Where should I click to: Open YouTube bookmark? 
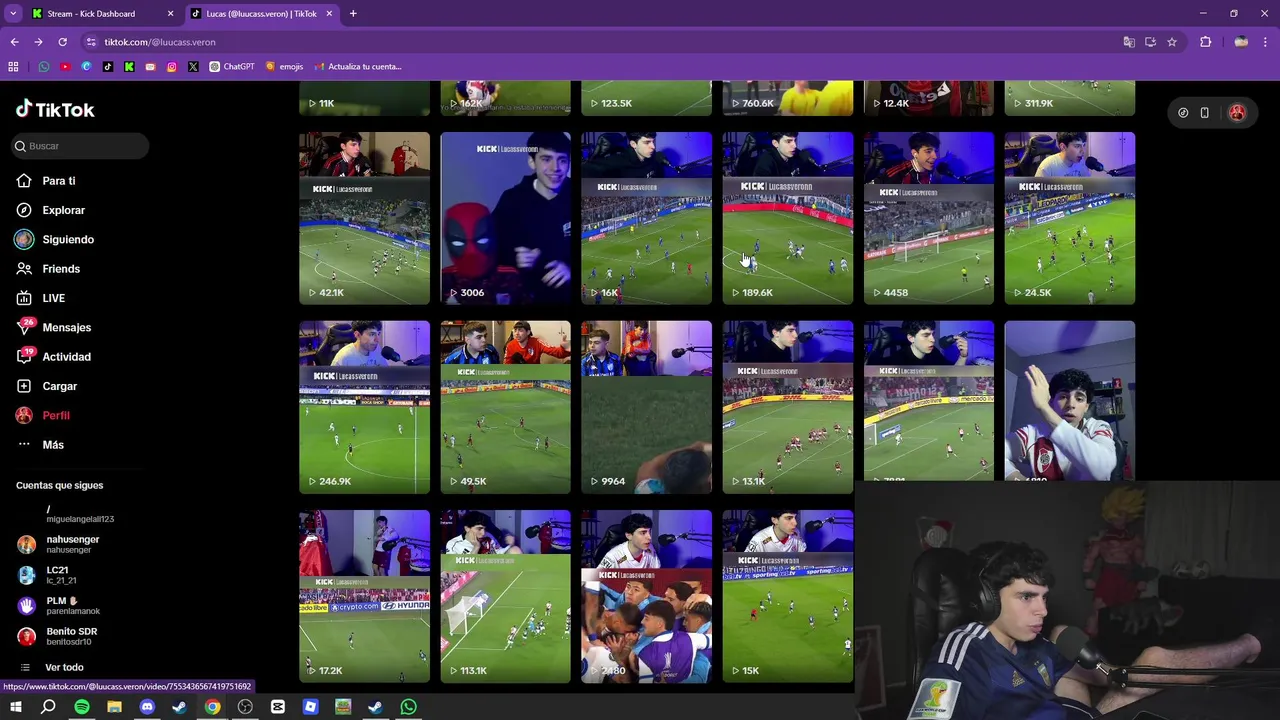pyautogui.click(x=65, y=67)
